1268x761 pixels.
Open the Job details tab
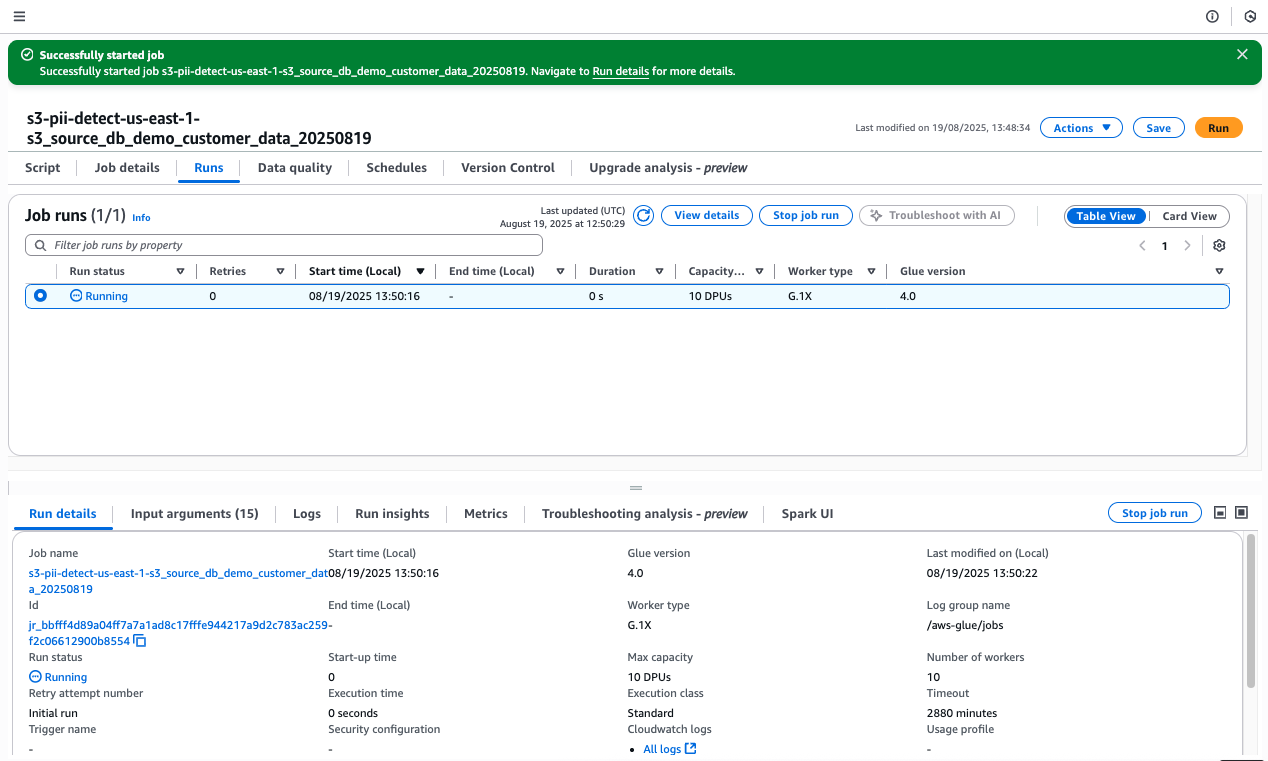click(x=127, y=168)
